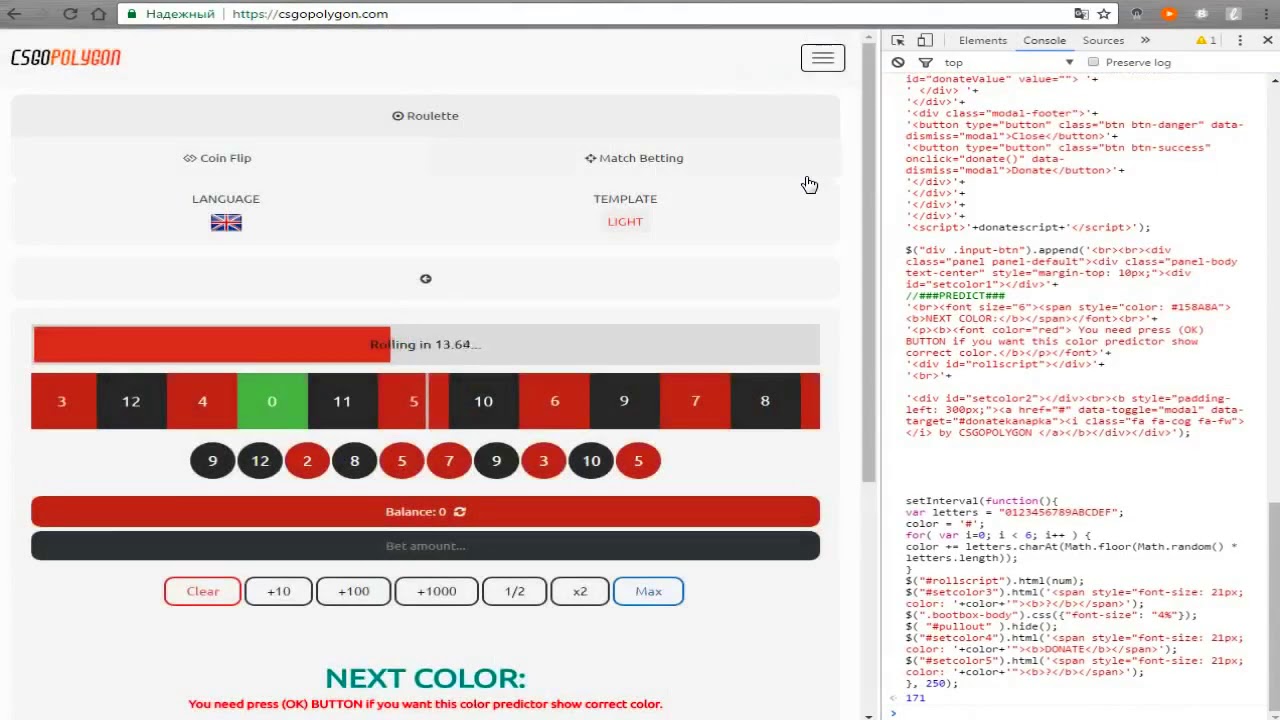1280x720 pixels.
Task: Enable the Preserve log checkbox
Action: pos(1093,62)
